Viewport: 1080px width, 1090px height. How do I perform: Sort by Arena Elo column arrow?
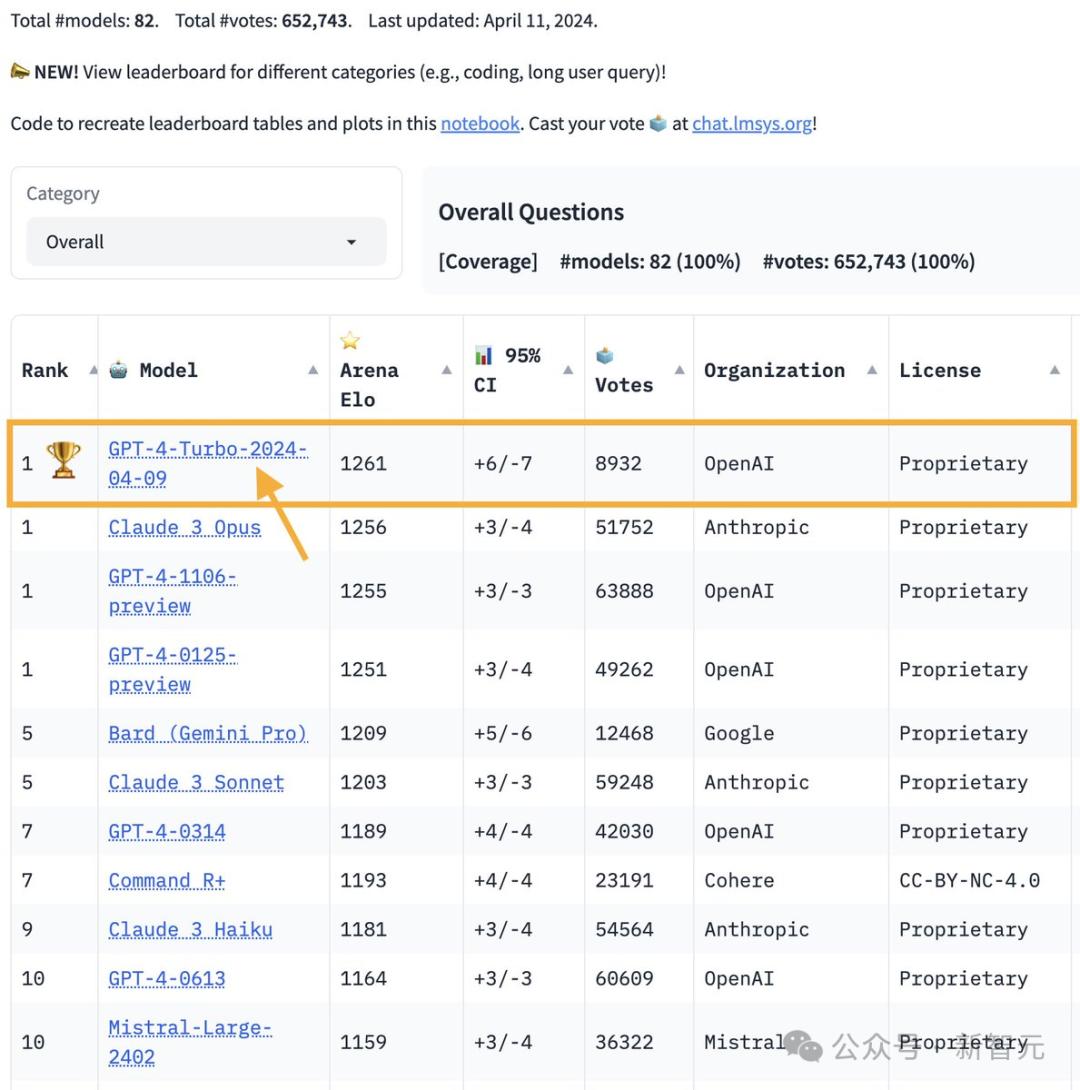(447, 371)
